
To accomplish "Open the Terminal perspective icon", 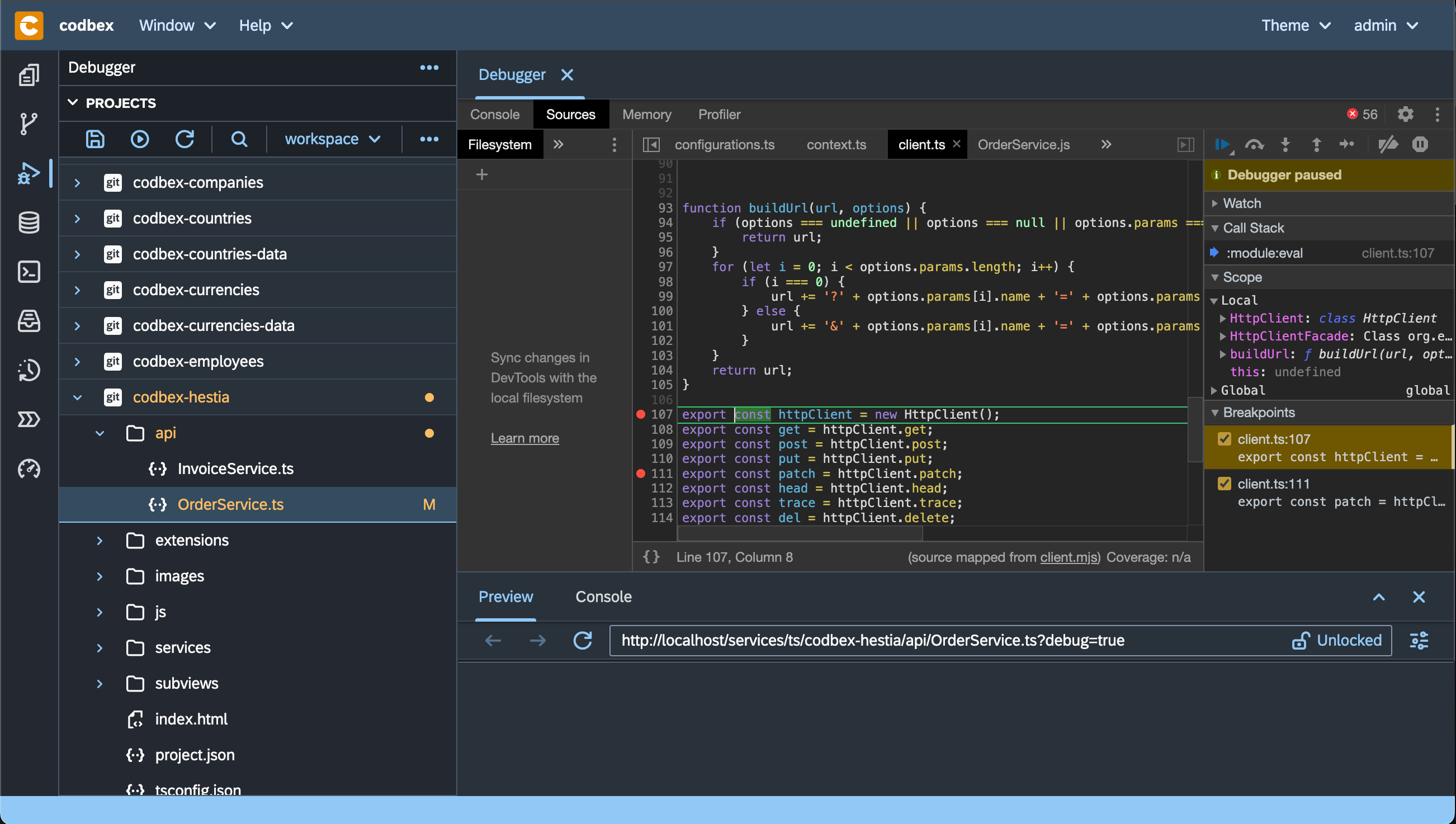I will pyautogui.click(x=29, y=272).
